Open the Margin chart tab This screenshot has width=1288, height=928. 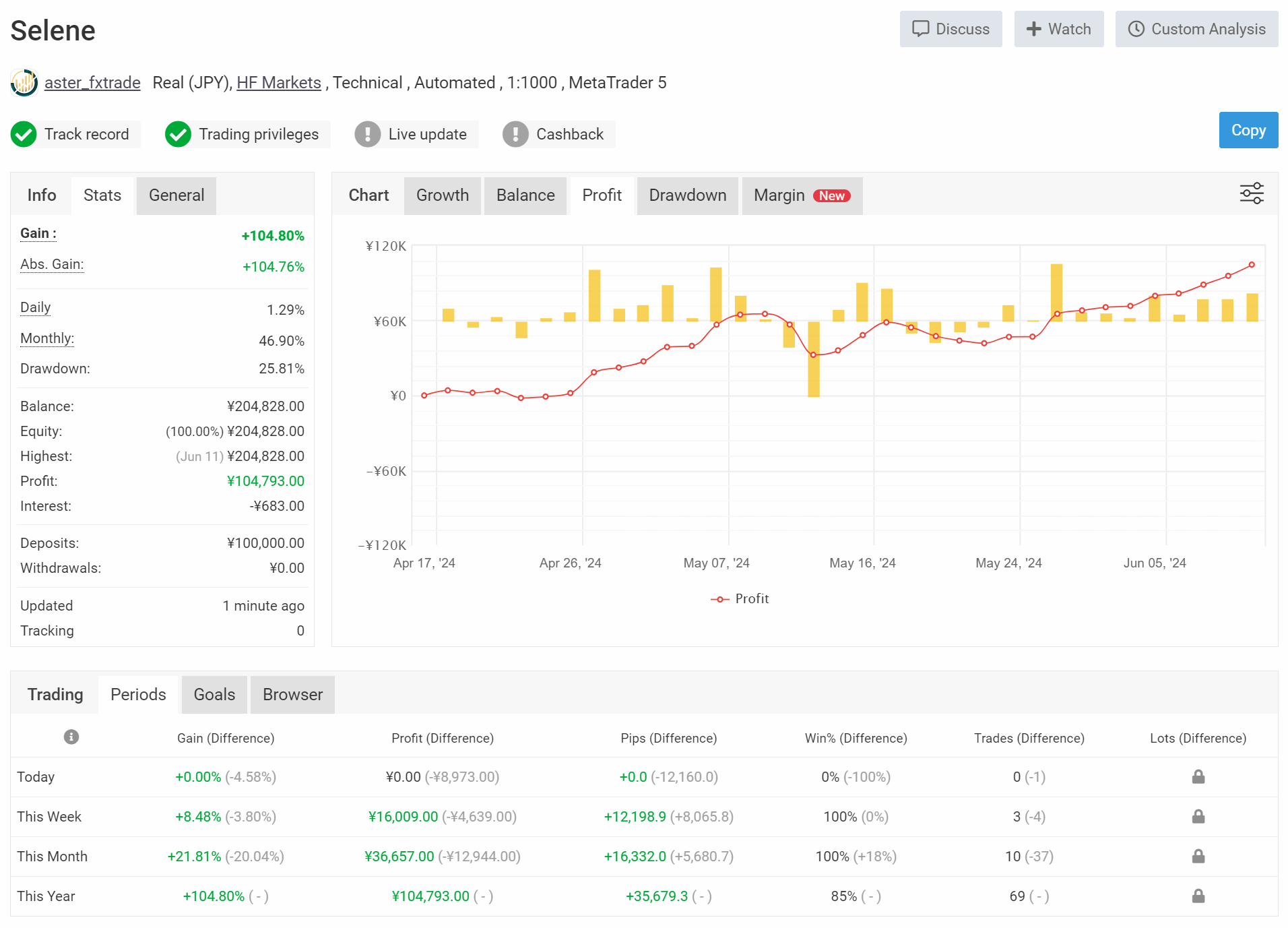pyautogui.click(x=801, y=195)
